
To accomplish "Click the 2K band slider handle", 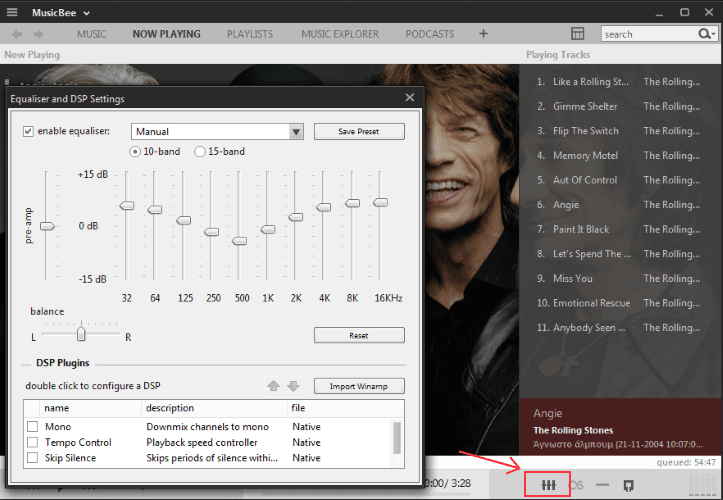I will point(296,217).
